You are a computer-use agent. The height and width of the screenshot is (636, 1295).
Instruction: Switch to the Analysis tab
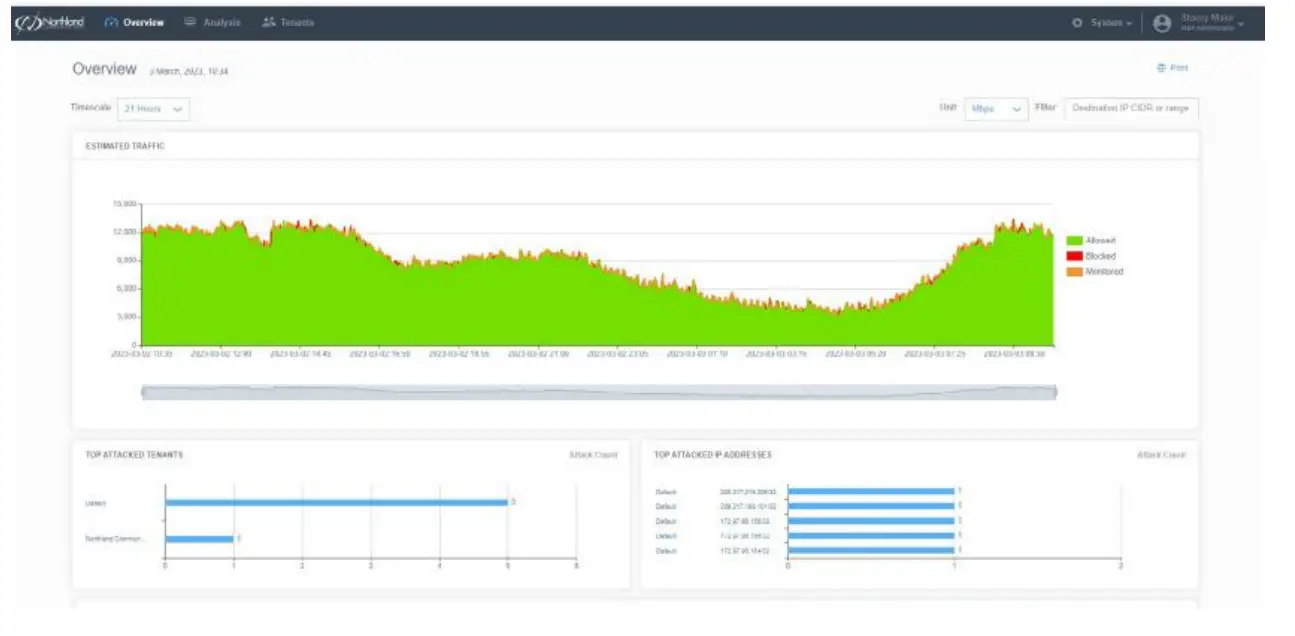coord(212,22)
